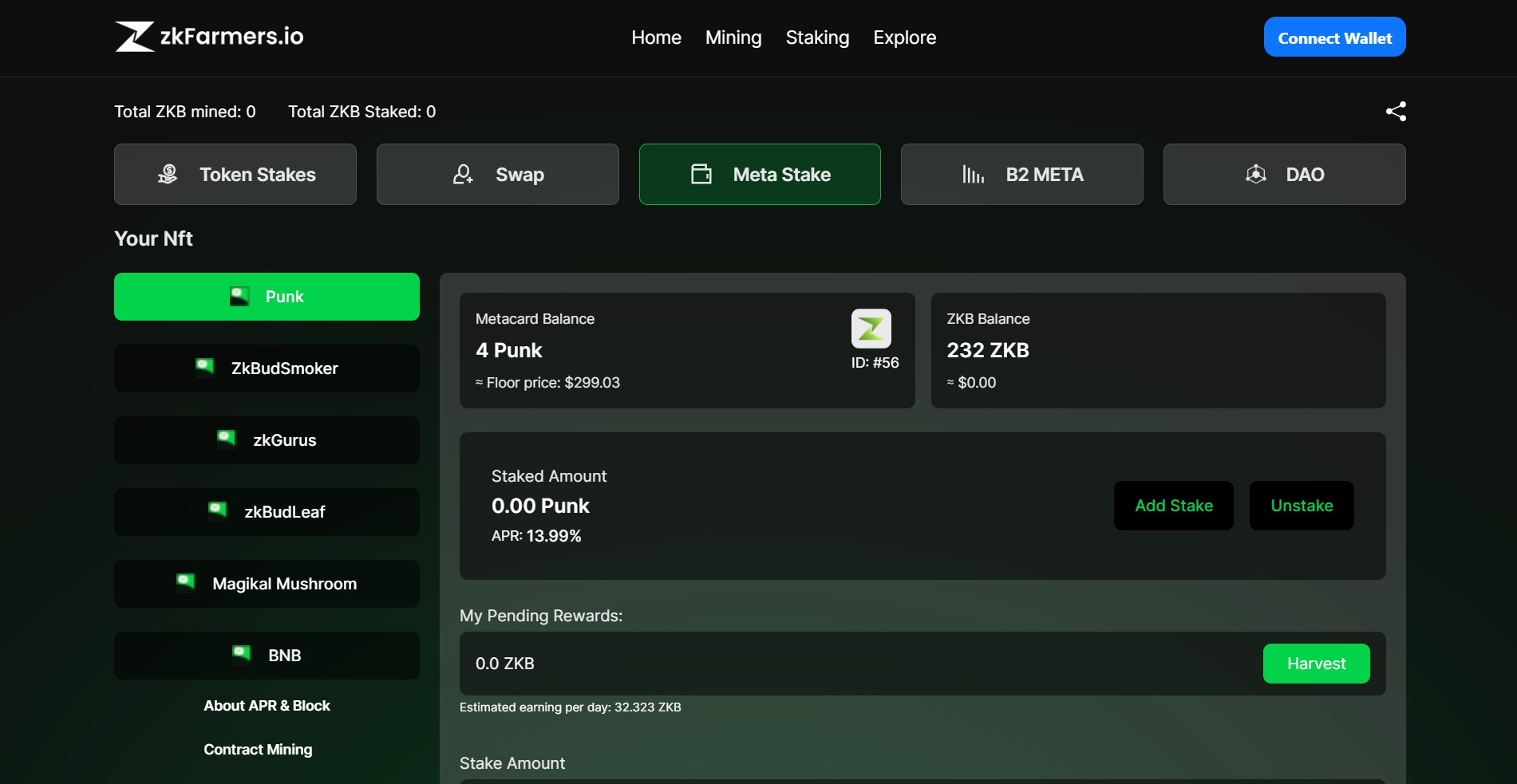The width and height of the screenshot is (1517, 784).
Task: Click the share icon
Action: (x=1396, y=112)
